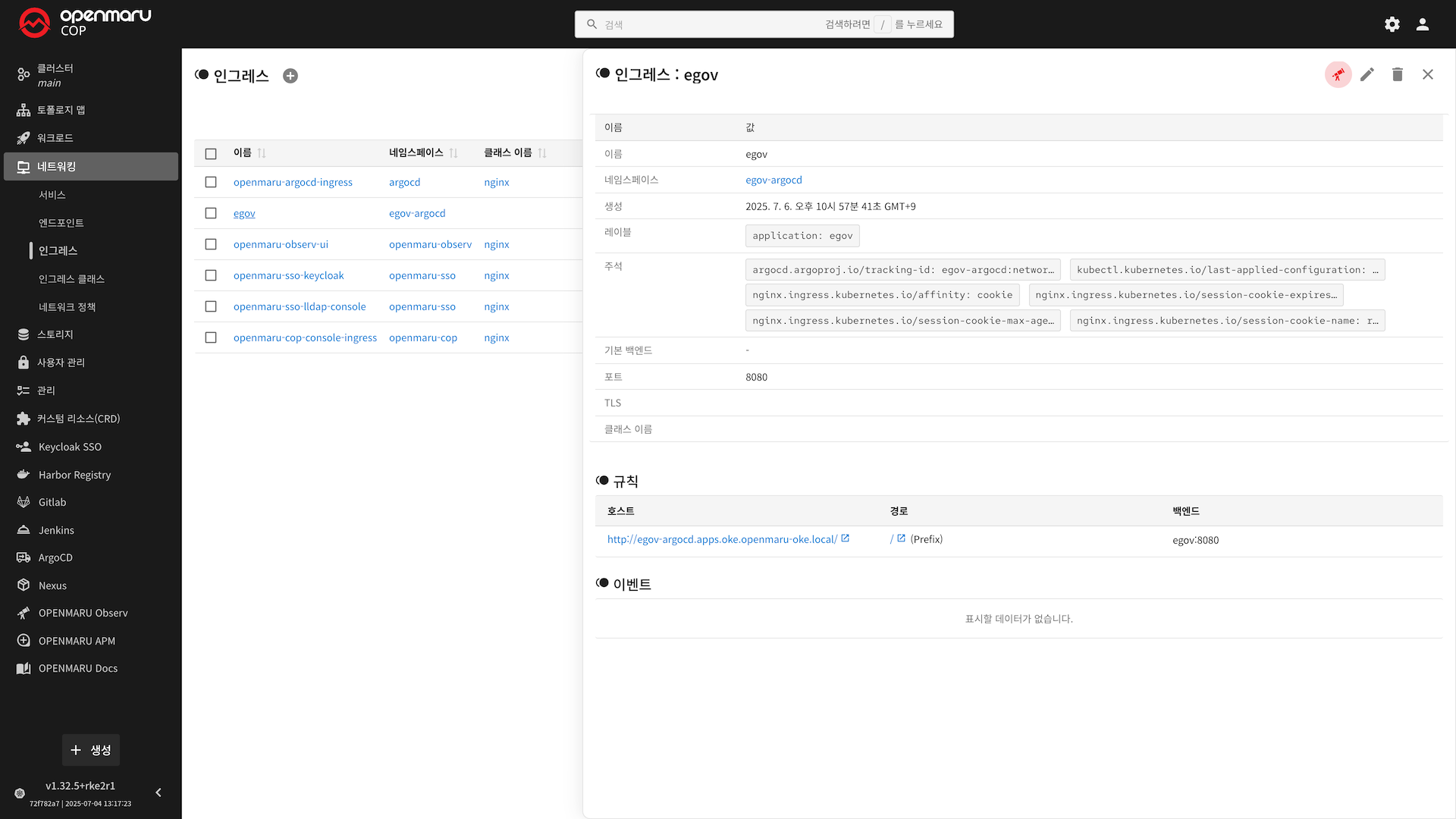Delete egov ingress with trash icon

(x=1397, y=74)
